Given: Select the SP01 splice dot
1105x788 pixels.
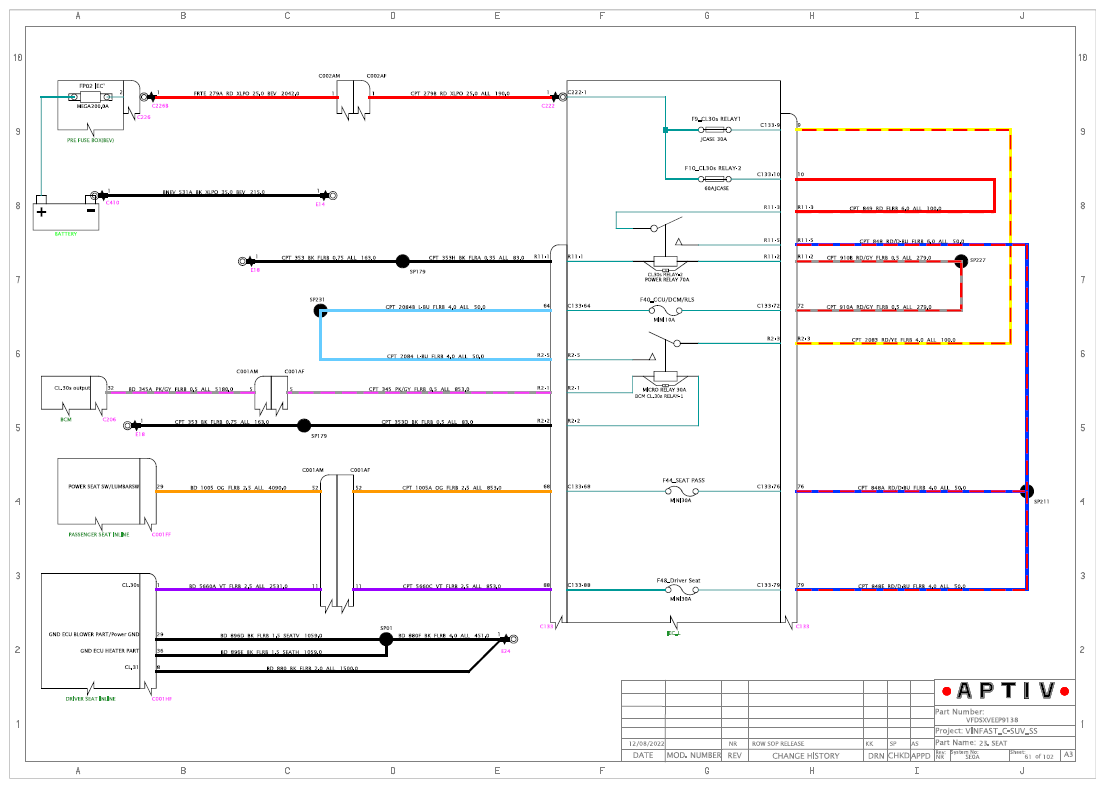Looking at the screenshot, I should pos(386,639).
